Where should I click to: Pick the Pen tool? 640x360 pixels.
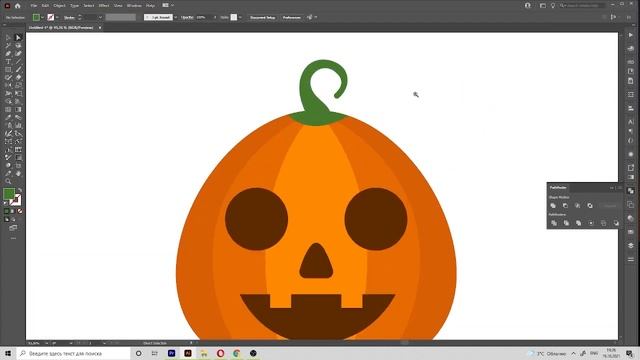tap(8, 53)
